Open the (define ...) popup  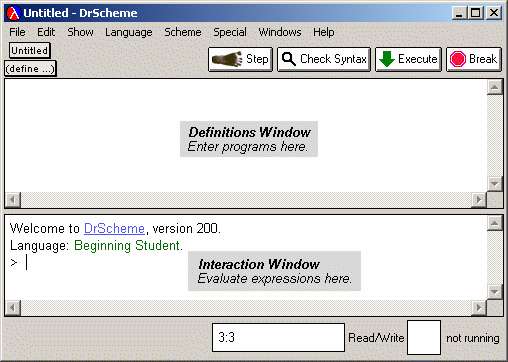point(30,69)
